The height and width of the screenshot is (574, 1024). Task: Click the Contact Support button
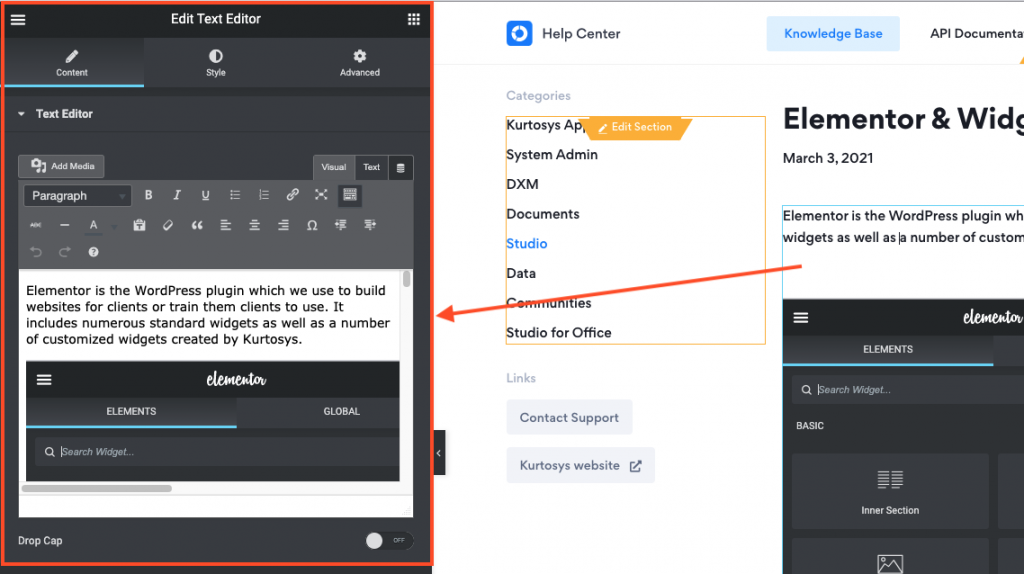coord(569,417)
